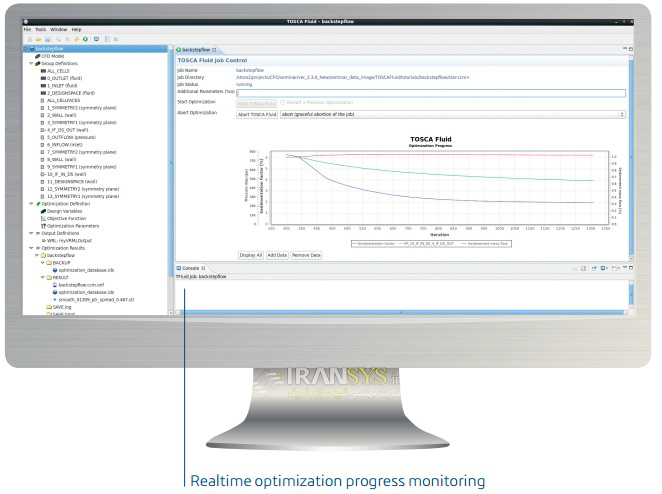This screenshot has width=662, height=494.
Task: Minimize the job control editor pane
Action: click(625, 49)
